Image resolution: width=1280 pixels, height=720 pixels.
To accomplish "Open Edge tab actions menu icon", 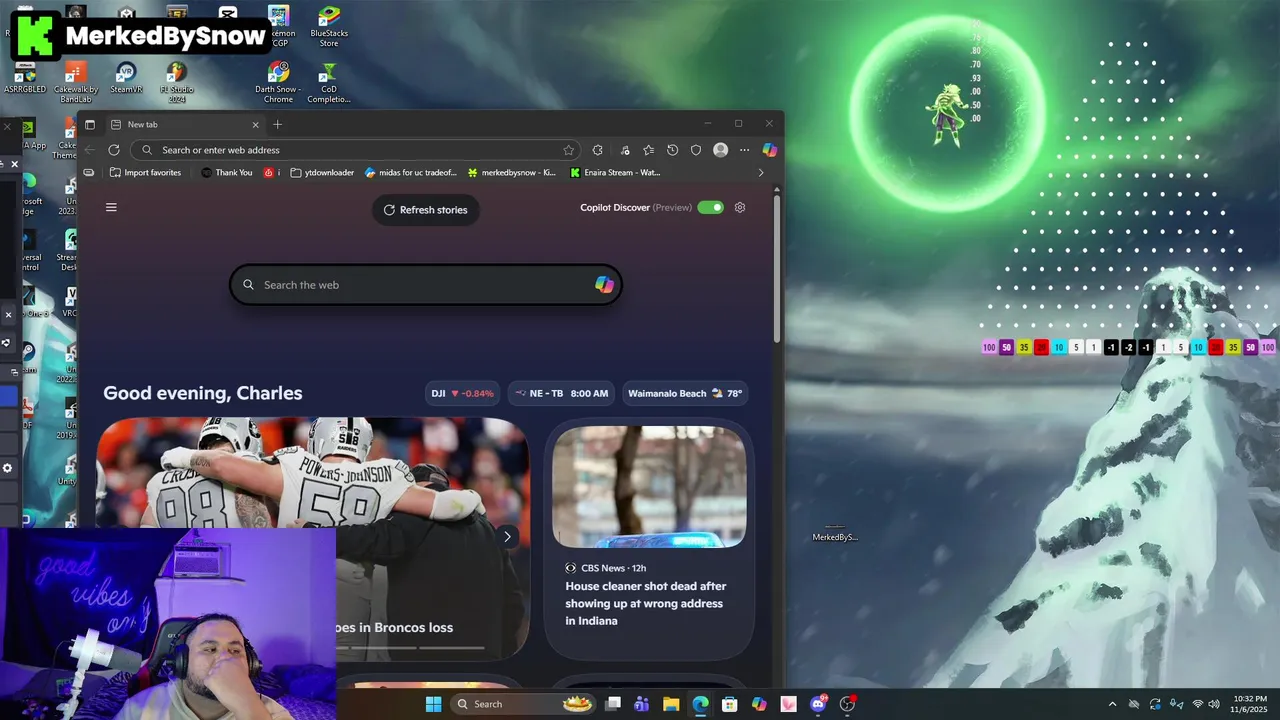I will click(90, 124).
